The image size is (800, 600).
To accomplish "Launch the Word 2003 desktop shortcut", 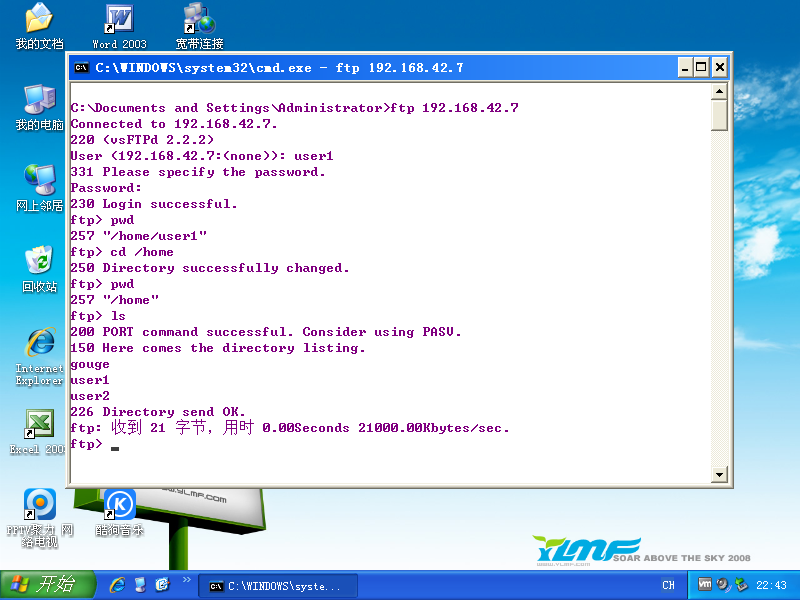I will (x=119, y=26).
